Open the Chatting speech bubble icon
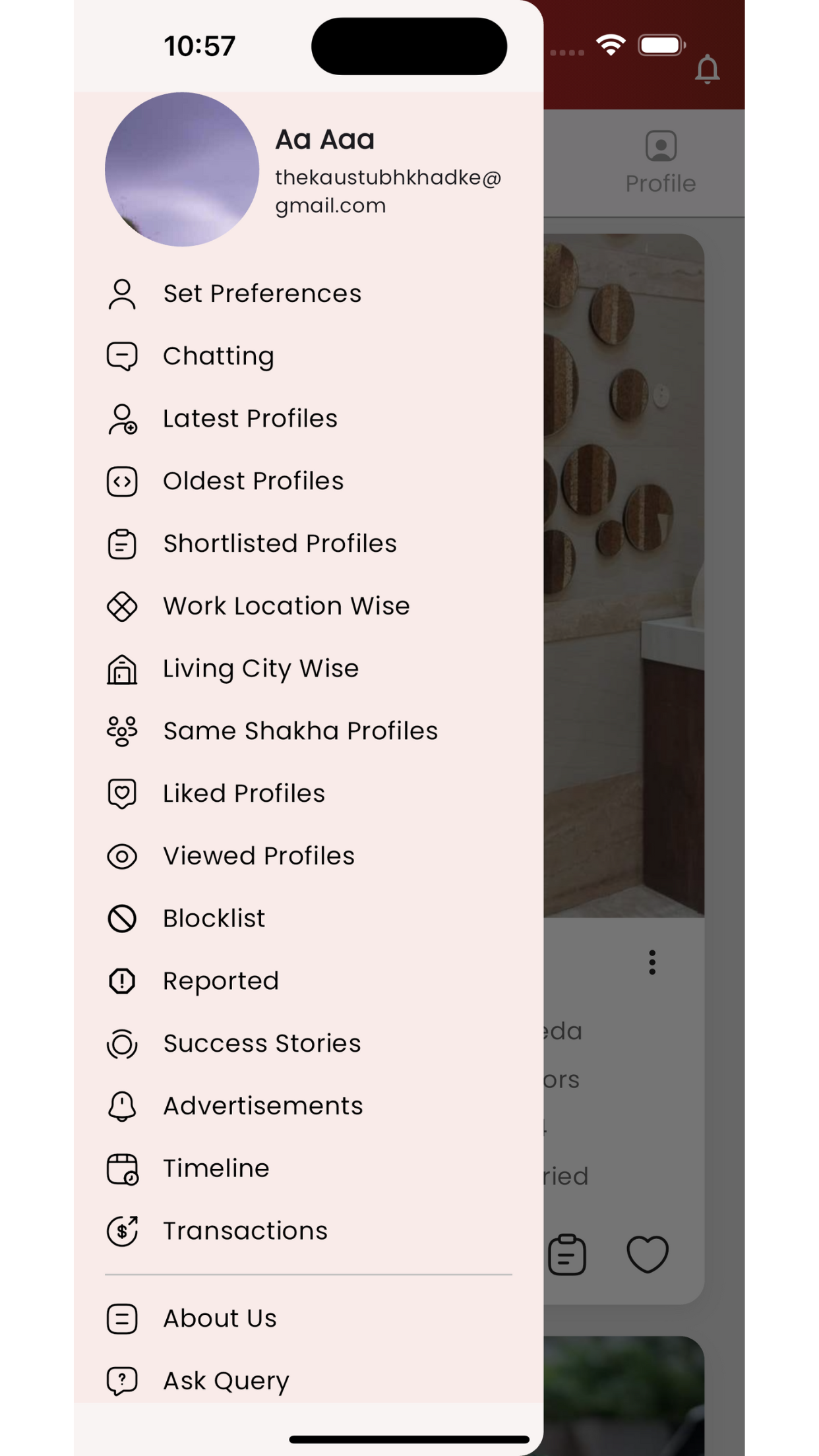Screen dimensions: 819x1456 tap(122, 356)
